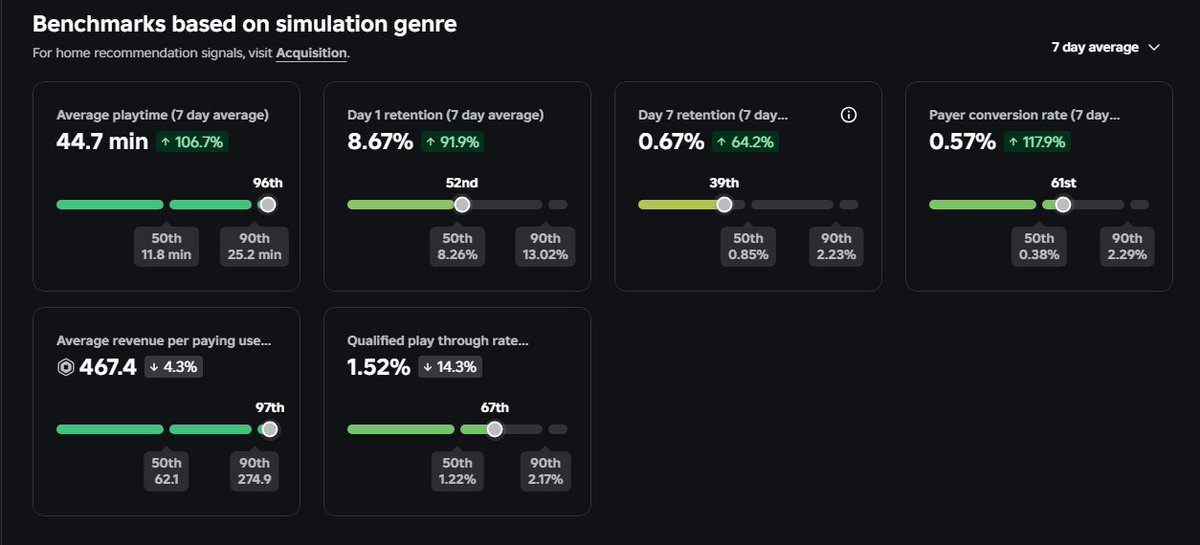Select the 52nd percentile marker on Day 1 retention
The image size is (1200, 545).
(461, 204)
